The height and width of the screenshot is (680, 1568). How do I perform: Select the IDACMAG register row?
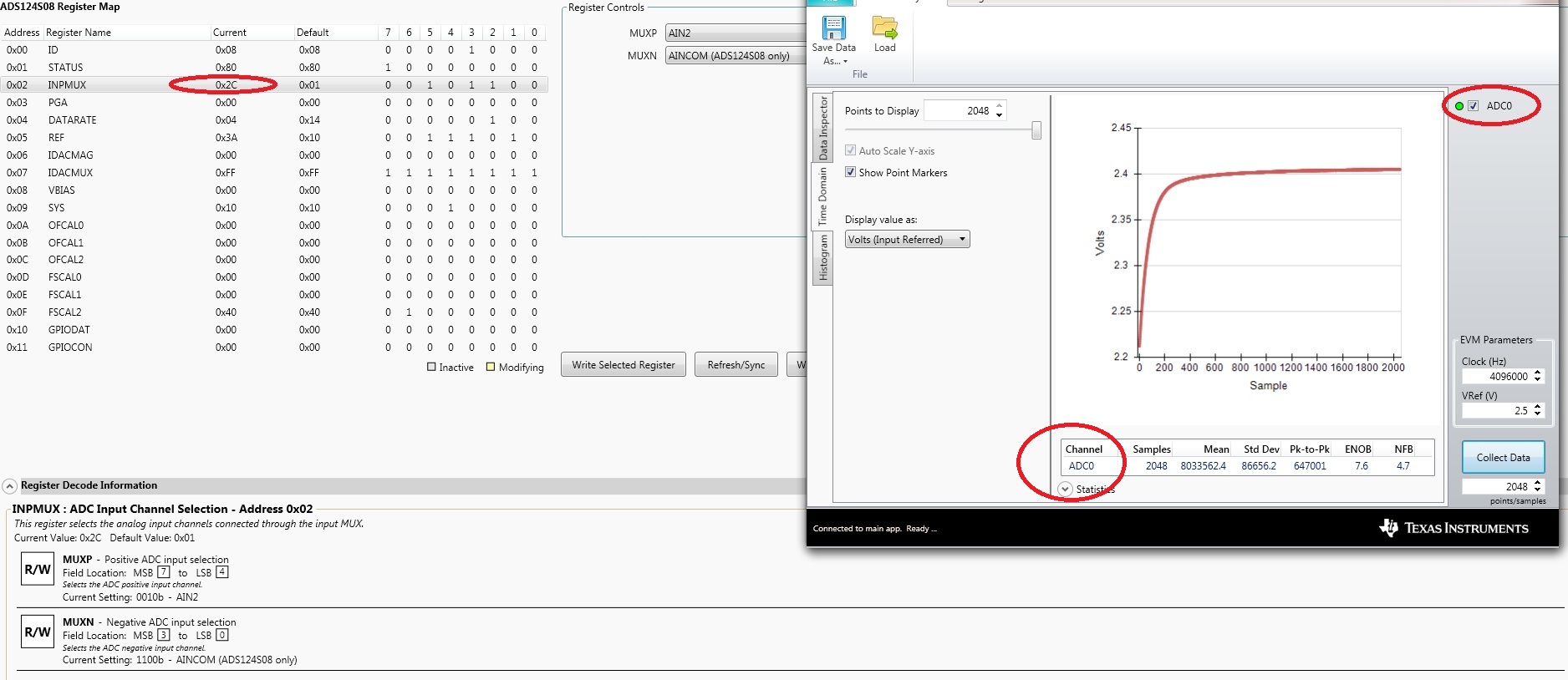tap(274, 155)
